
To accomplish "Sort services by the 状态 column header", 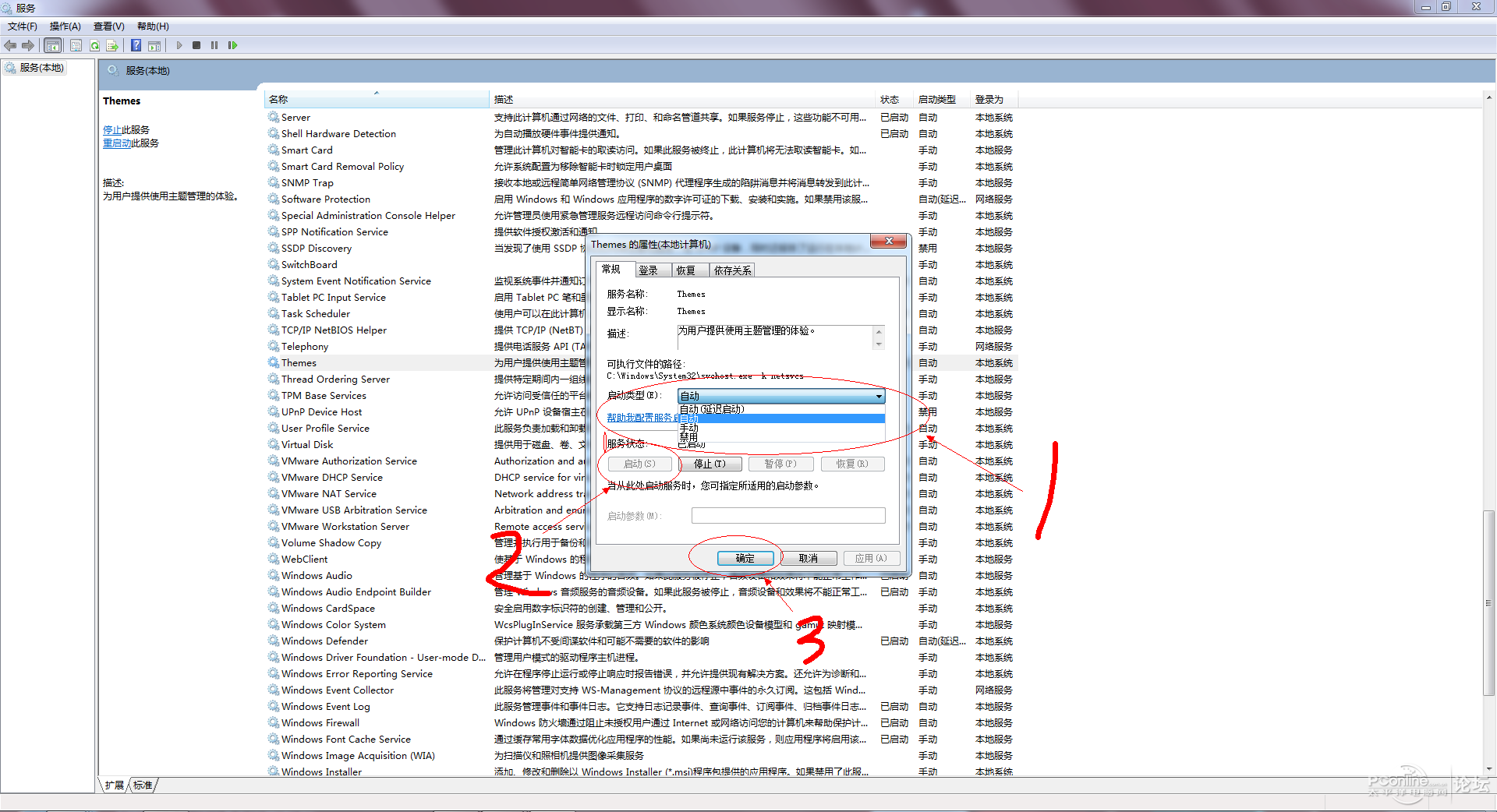I will click(895, 99).
